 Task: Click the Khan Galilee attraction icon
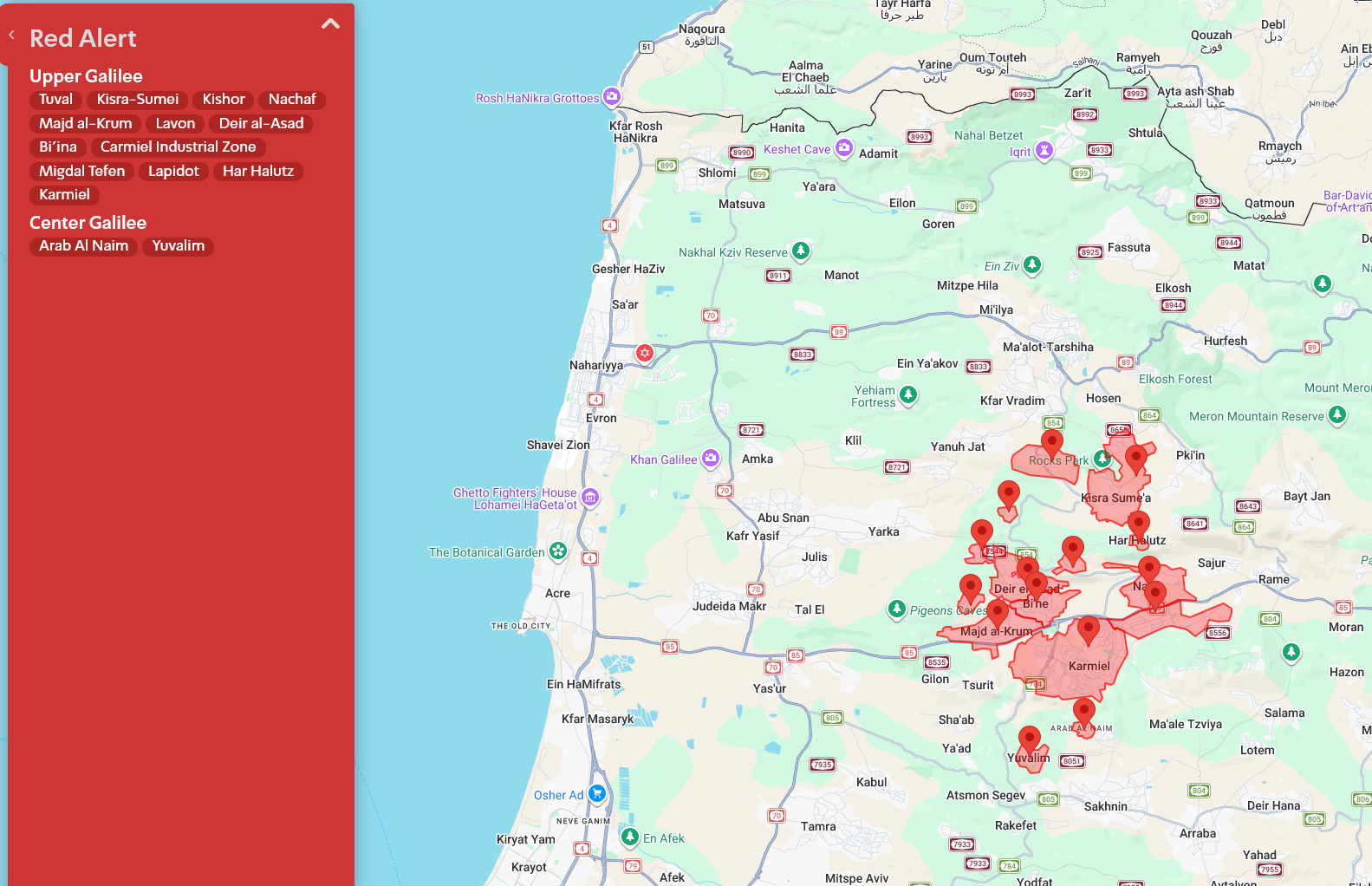pyautogui.click(x=711, y=458)
